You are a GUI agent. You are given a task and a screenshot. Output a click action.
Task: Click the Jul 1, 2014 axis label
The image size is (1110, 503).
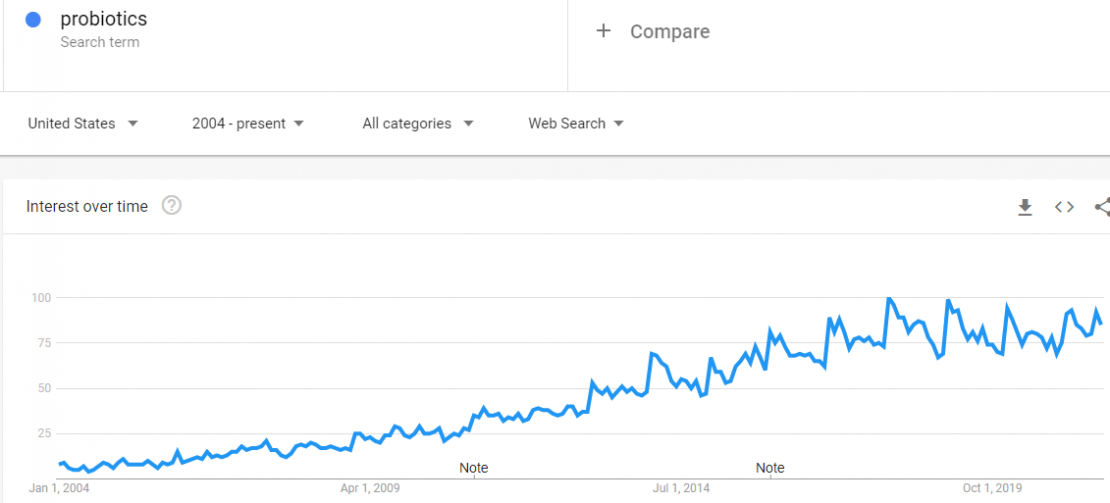(x=681, y=488)
